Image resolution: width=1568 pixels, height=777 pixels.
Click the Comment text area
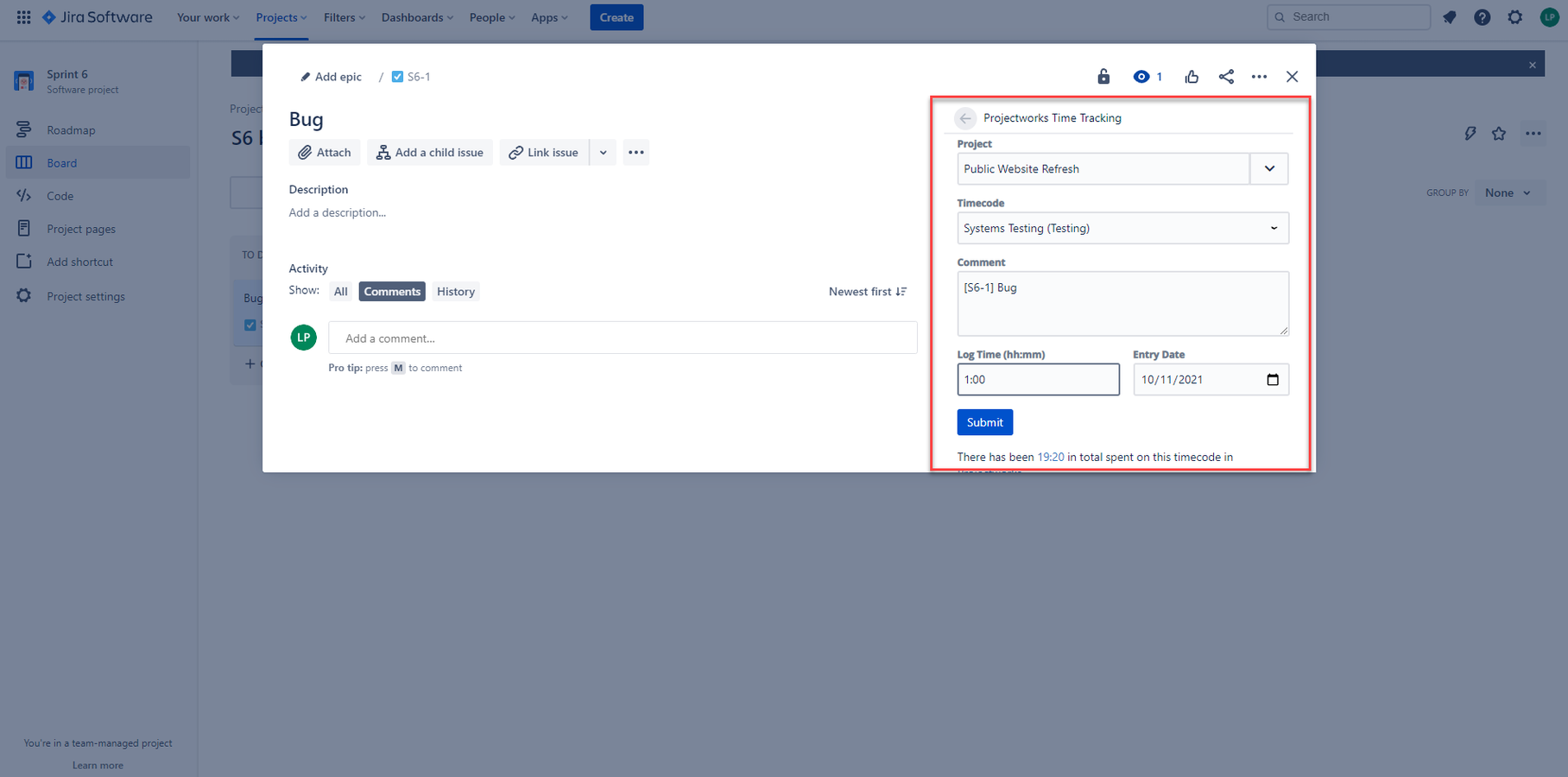pos(1122,304)
